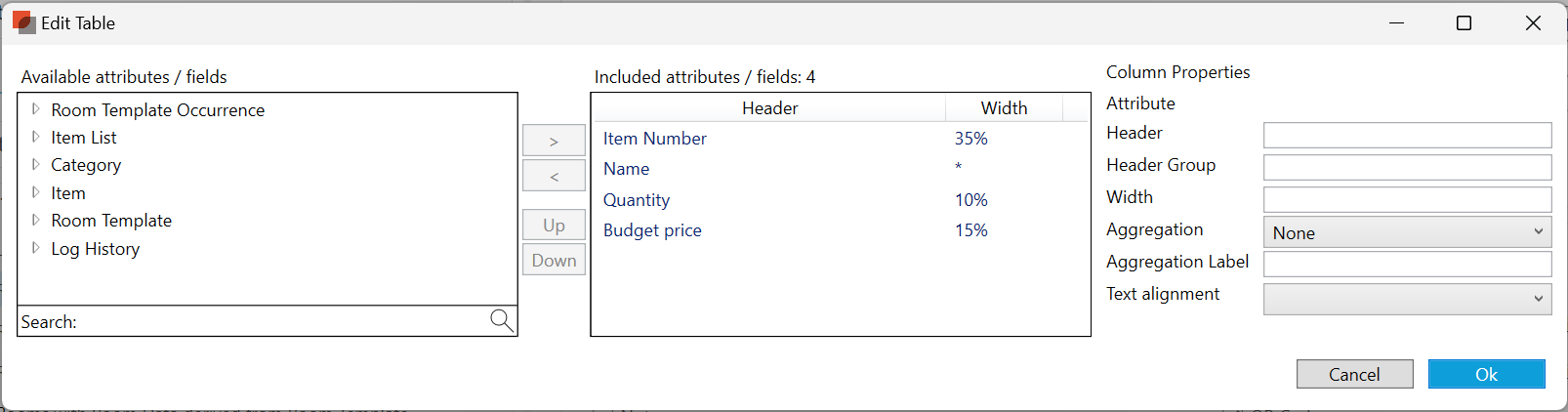Click the move right arrow button
Screen dimensions: 1568x412
click(x=554, y=141)
